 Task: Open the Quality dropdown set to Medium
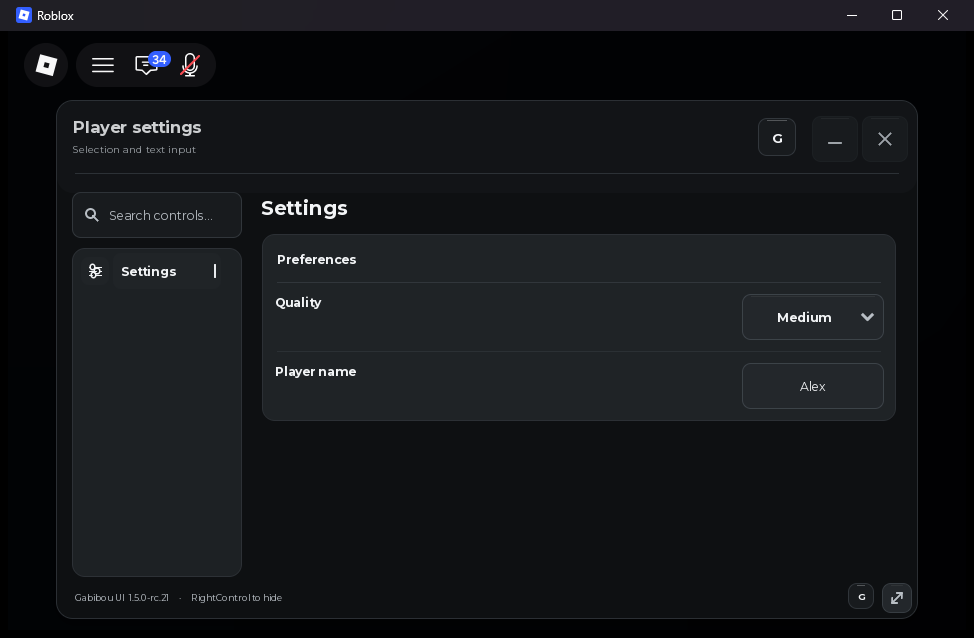point(812,317)
